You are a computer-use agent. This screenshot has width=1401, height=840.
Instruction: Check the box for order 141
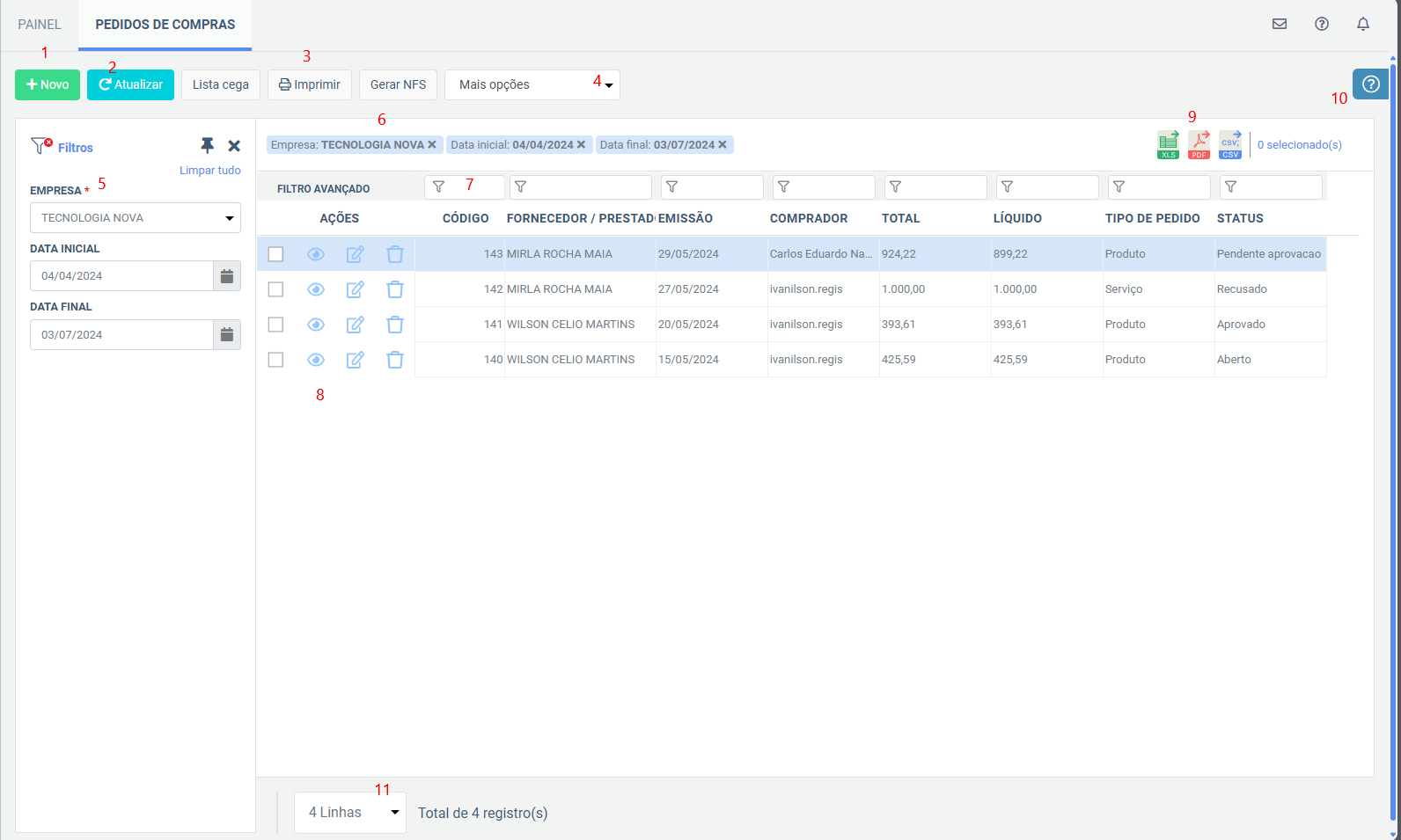pyautogui.click(x=275, y=325)
